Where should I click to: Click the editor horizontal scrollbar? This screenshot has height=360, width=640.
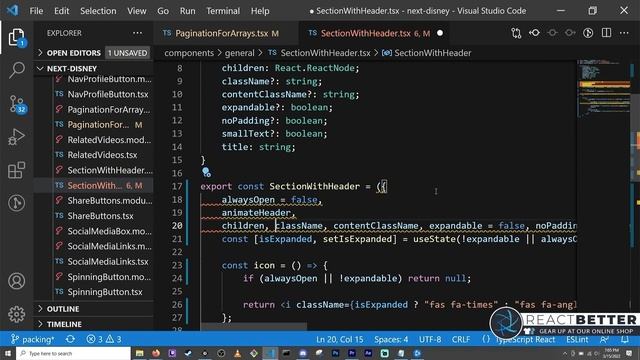coord(253,327)
